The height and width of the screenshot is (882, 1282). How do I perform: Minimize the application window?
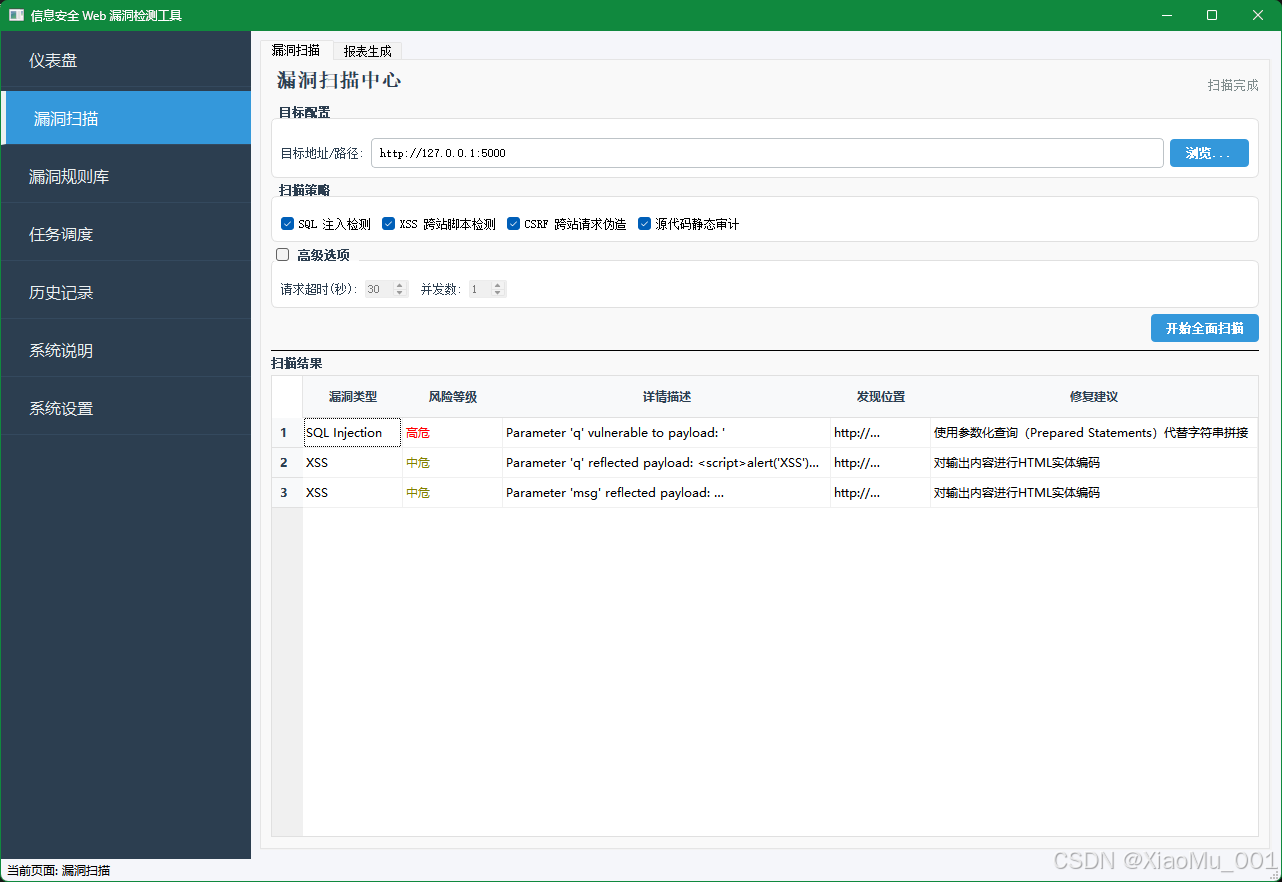(1167, 15)
